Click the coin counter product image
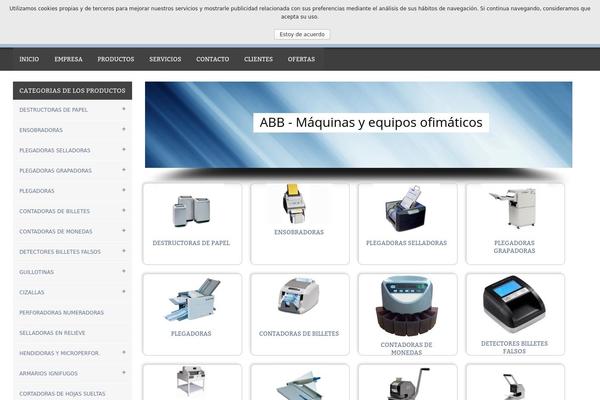600x400 pixels. [407, 306]
